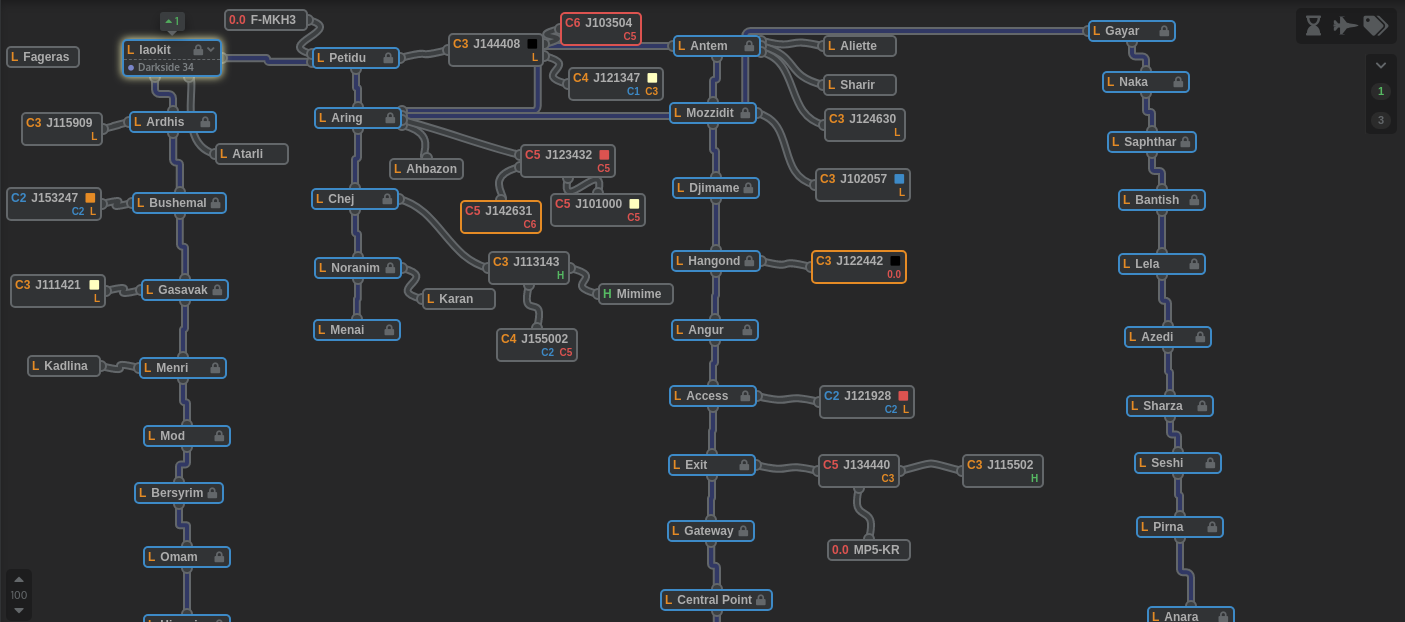The width and height of the screenshot is (1405, 622).
Task: Toggle the lock on Bushemal system
Action: [x=215, y=203]
